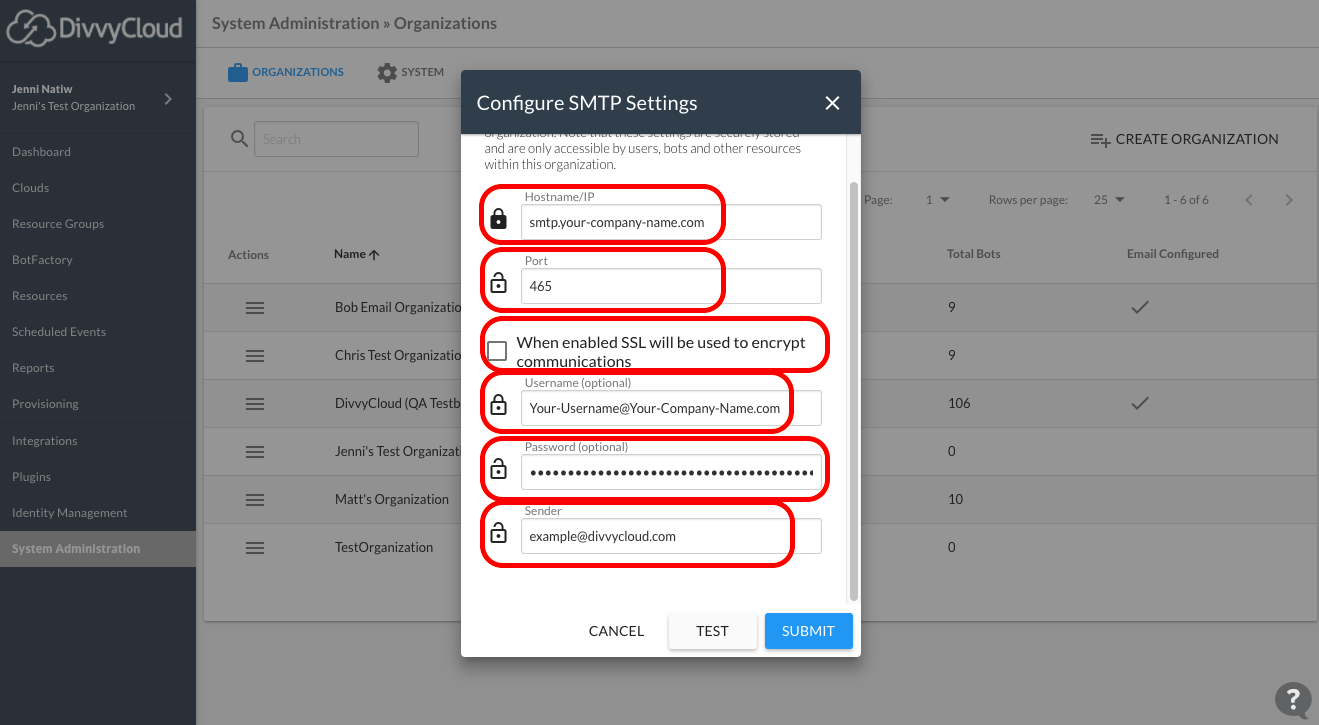1319x725 pixels.
Task: Click the Bob Email Organization name
Action: coord(397,307)
